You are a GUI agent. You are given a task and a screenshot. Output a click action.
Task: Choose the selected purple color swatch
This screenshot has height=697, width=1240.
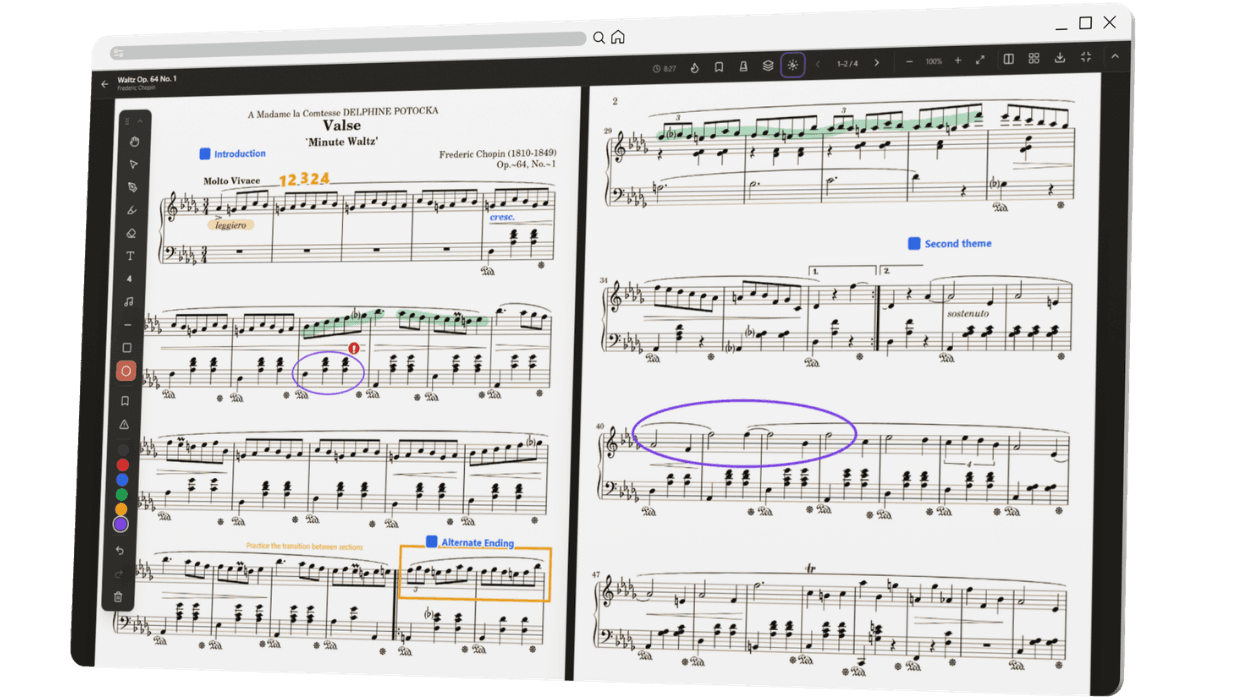pos(121,524)
